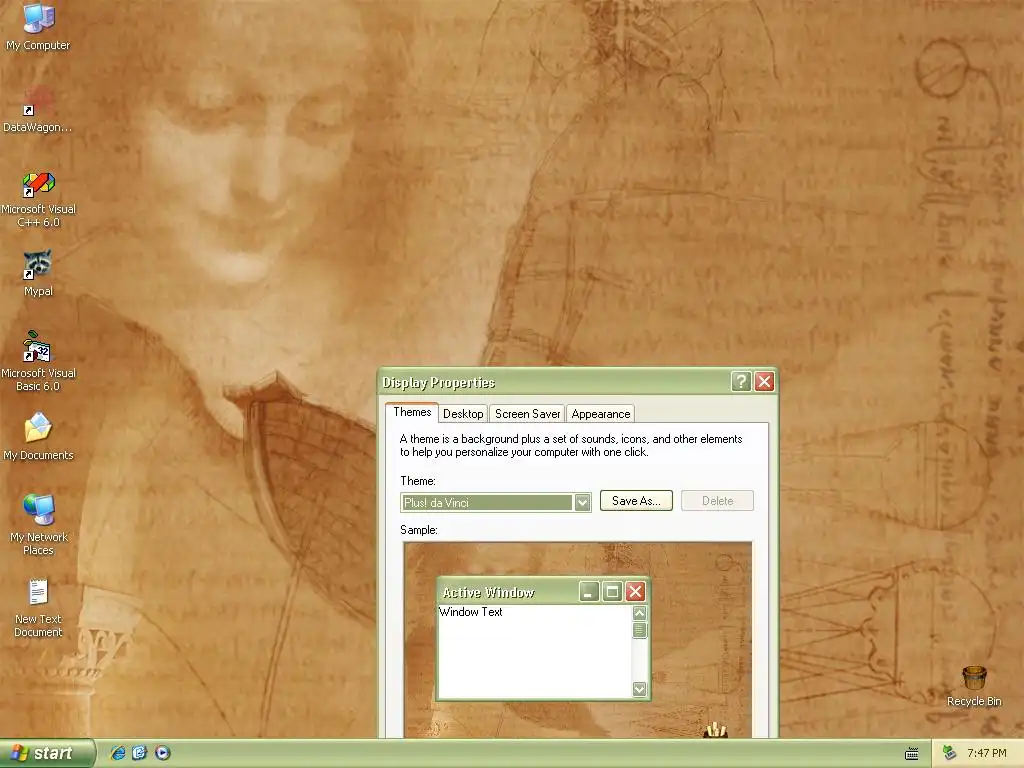This screenshot has width=1024, height=768.
Task: Switch to the Desktop tab
Action: click(463, 413)
